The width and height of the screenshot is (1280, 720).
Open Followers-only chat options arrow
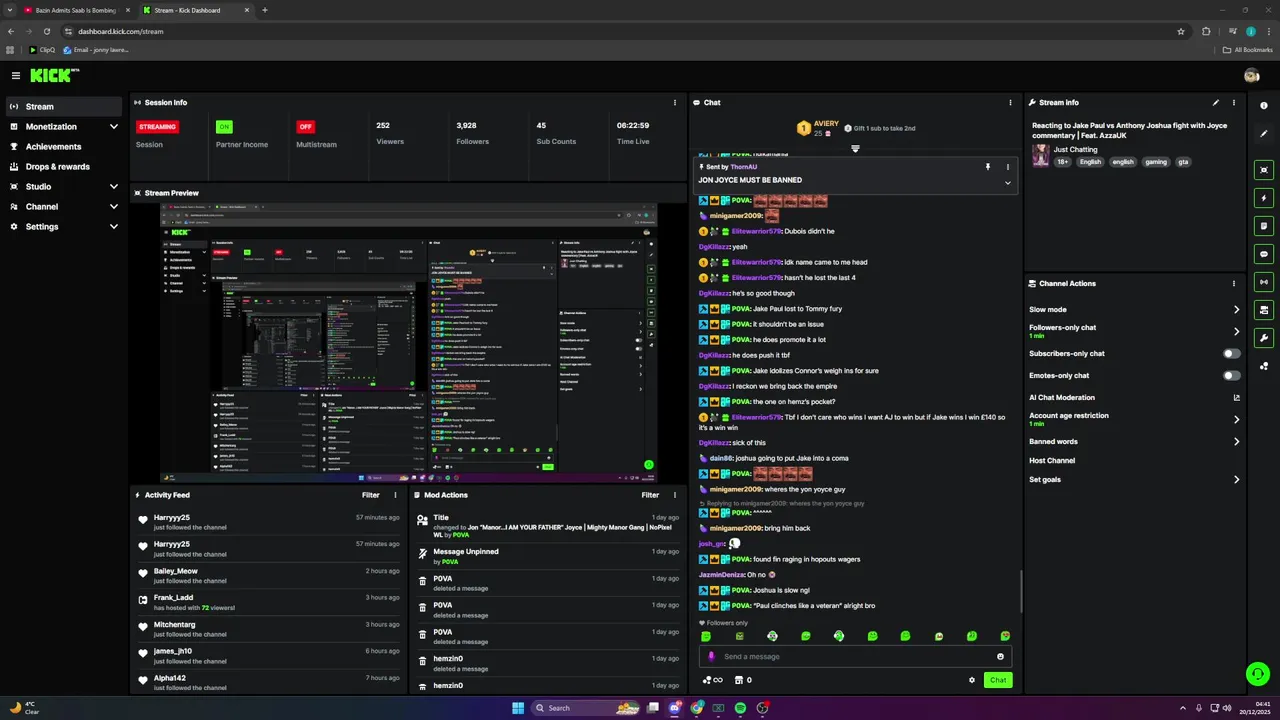coord(1236,331)
